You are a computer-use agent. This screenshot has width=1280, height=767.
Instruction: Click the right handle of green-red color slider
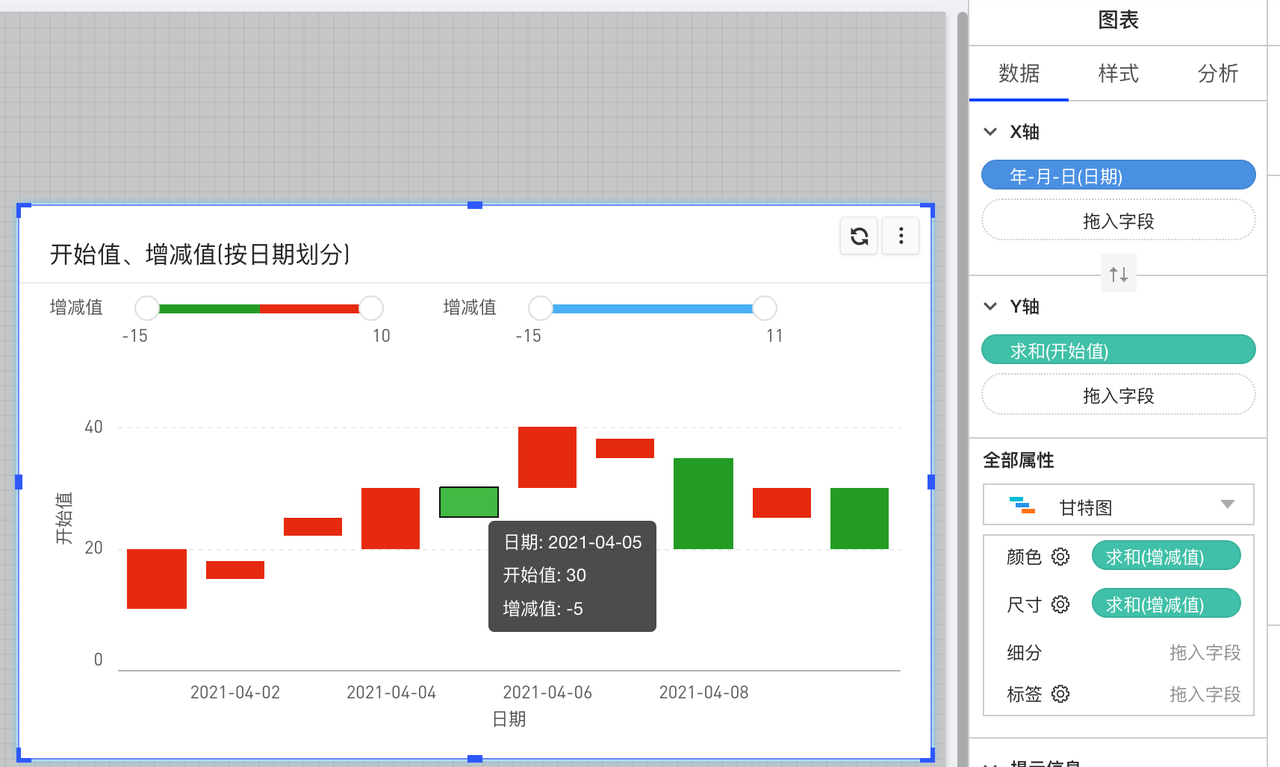[371, 308]
